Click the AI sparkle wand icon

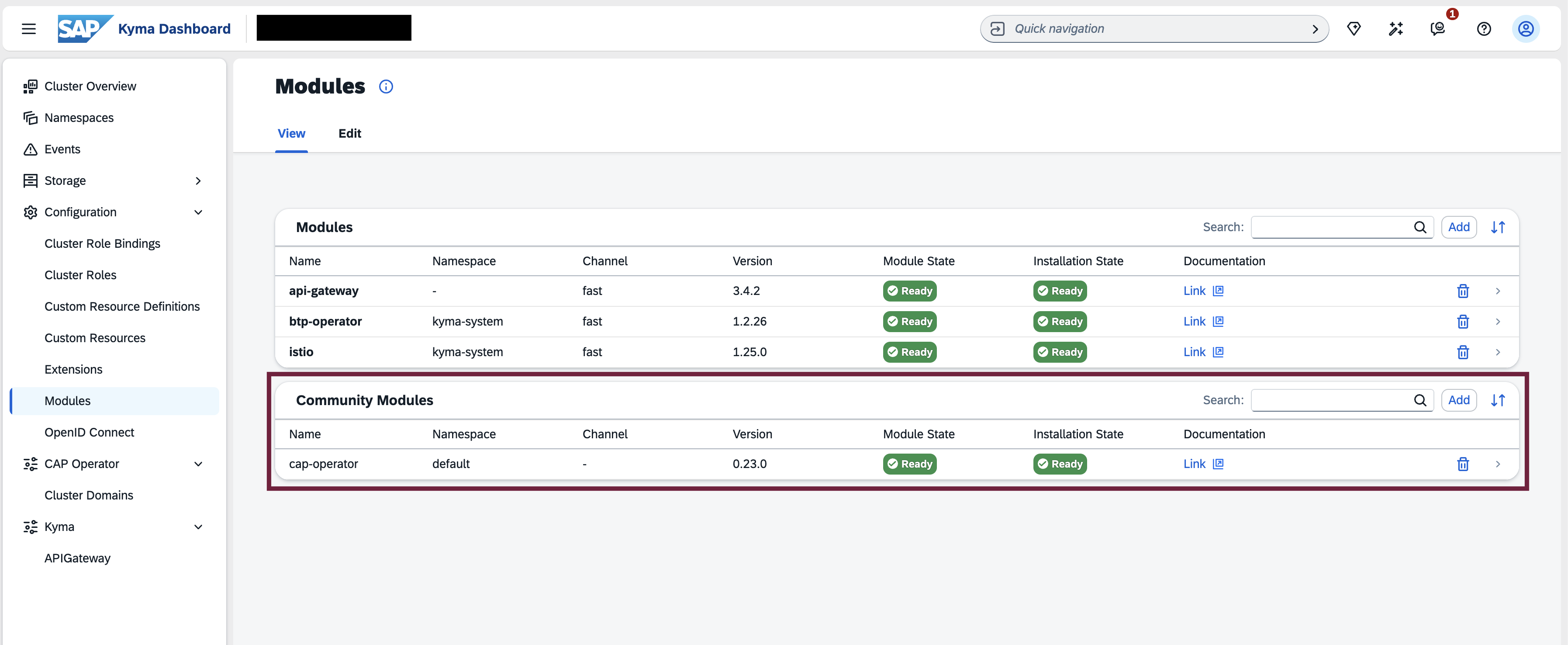pos(1396,29)
